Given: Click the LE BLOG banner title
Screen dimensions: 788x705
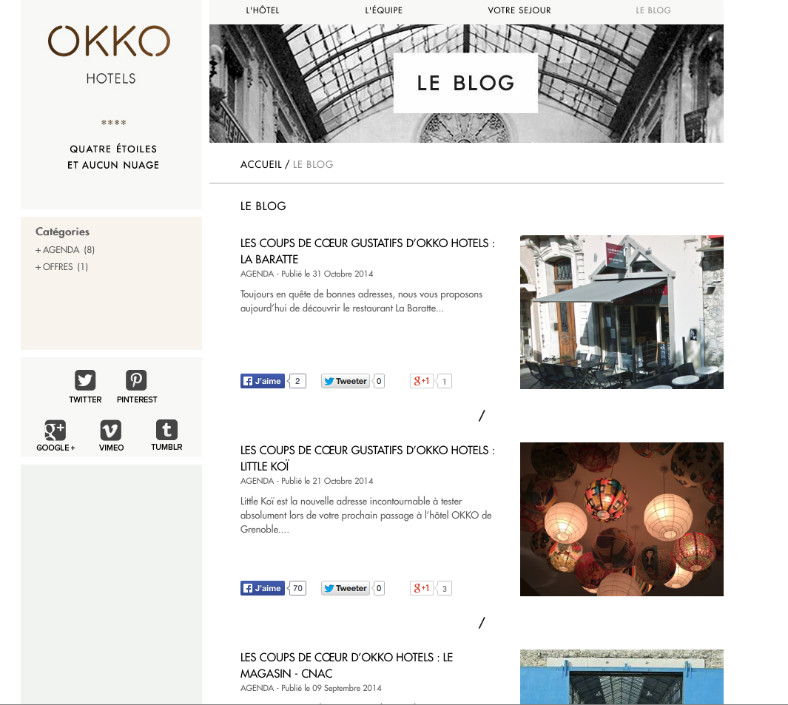Looking at the screenshot, I should (x=465, y=83).
